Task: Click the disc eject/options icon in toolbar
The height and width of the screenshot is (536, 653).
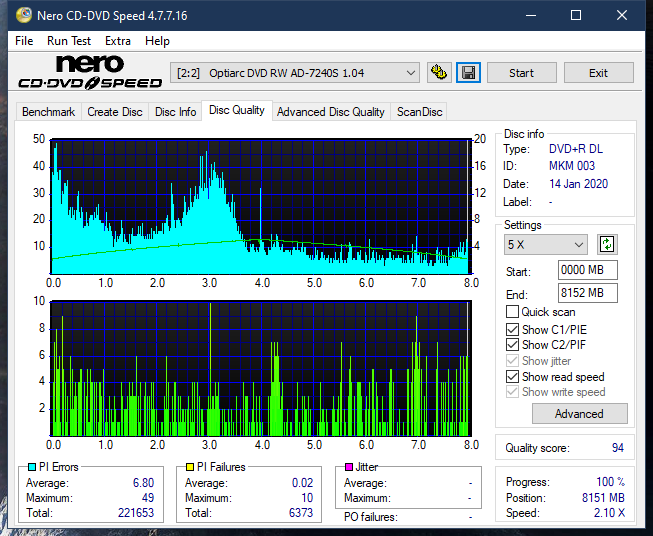Action: pyautogui.click(x=438, y=73)
